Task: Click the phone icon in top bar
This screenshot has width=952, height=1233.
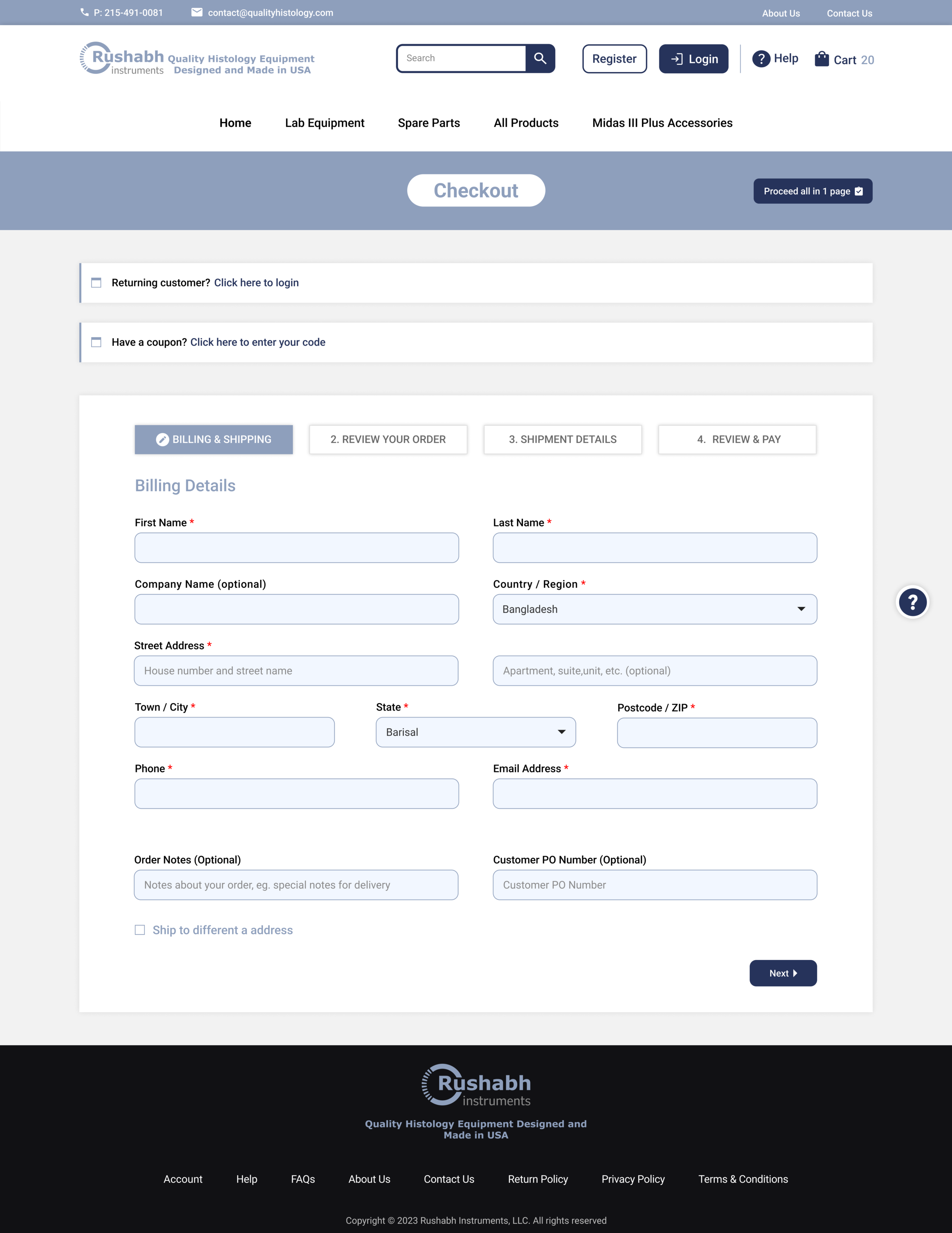Action: click(85, 12)
